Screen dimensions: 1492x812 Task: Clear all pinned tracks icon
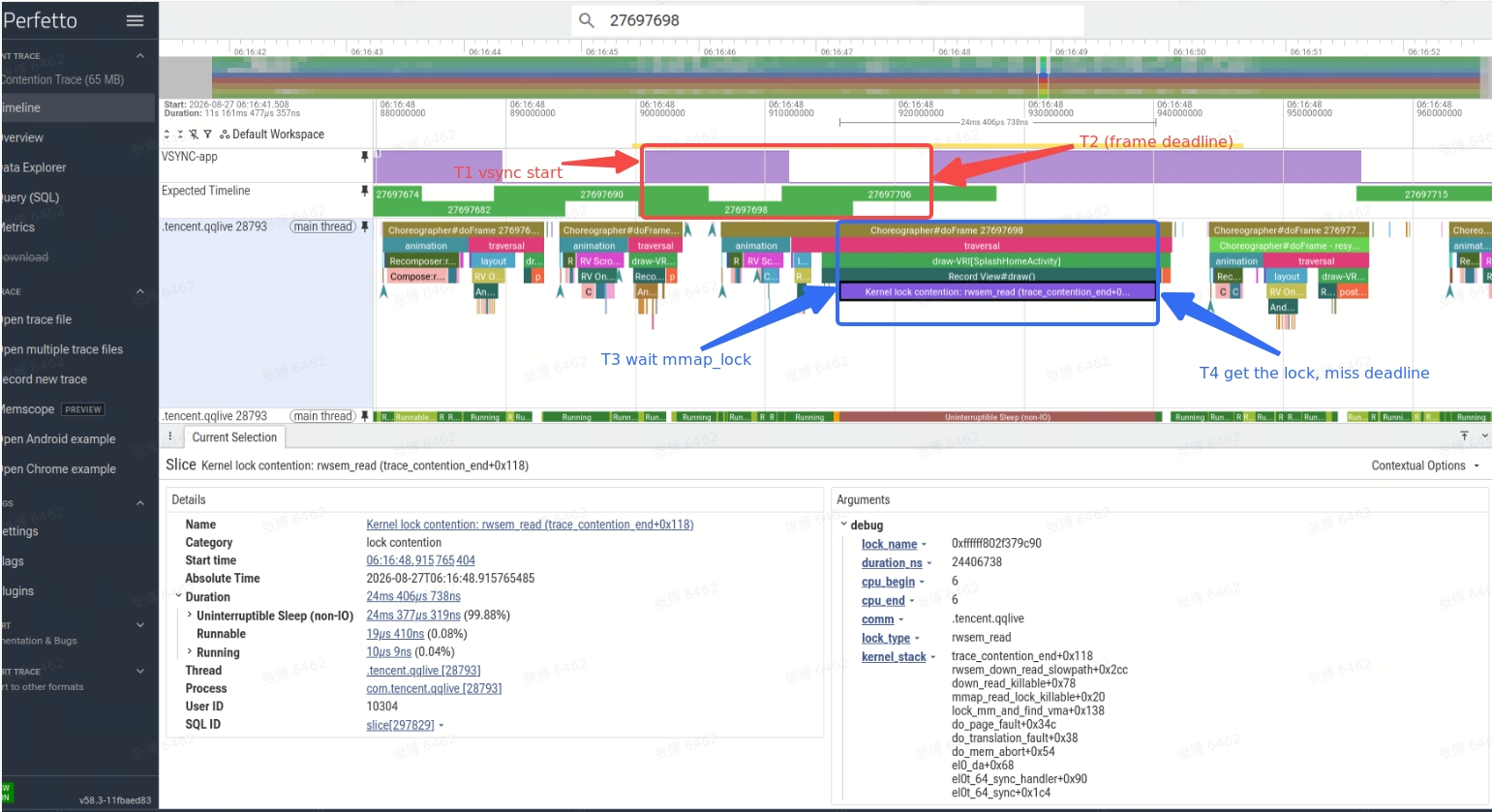pos(194,135)
